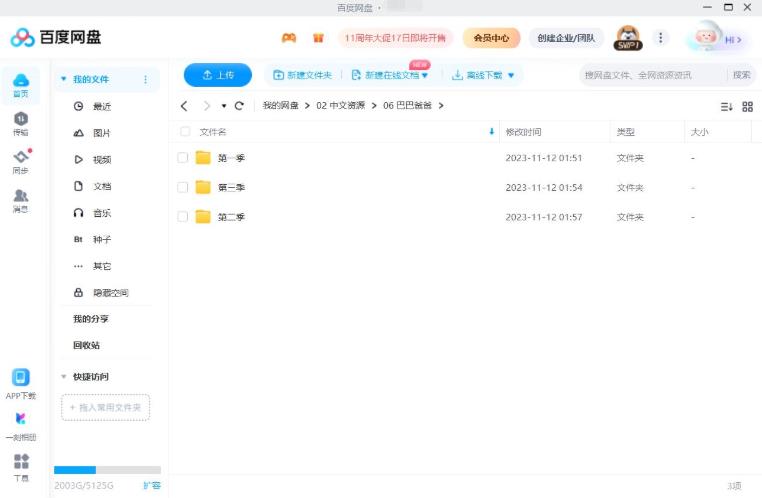
Task: Click the 扩容 expand storage link
Action: pos(152,485)
